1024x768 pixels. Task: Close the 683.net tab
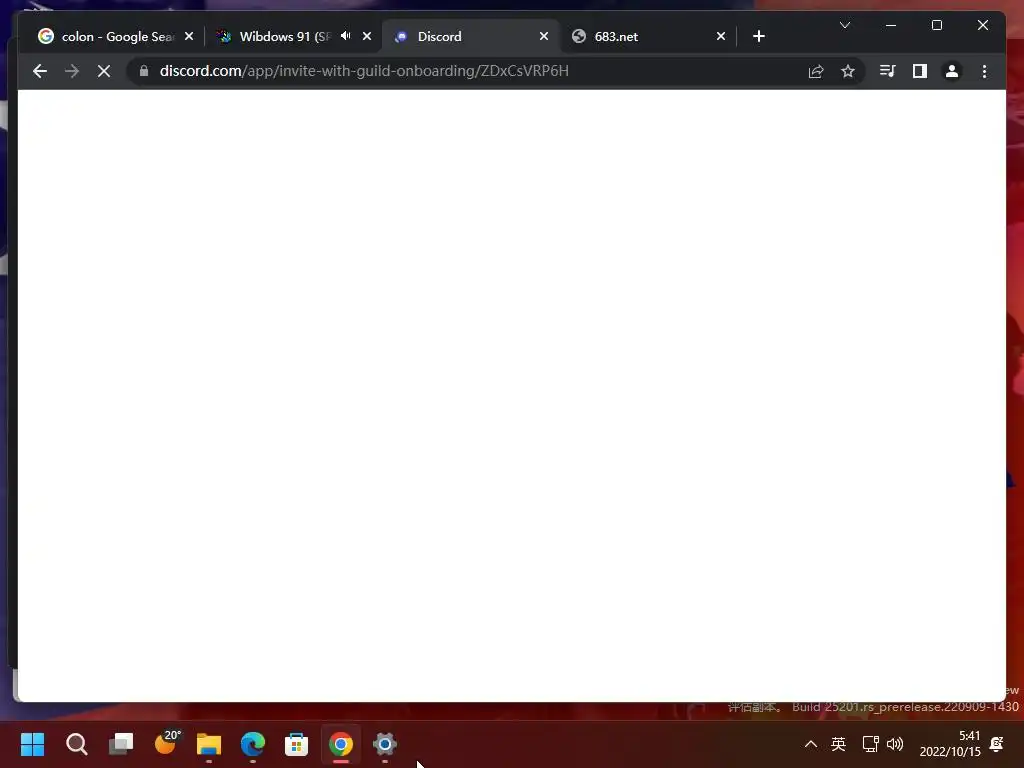pos(720,37)
